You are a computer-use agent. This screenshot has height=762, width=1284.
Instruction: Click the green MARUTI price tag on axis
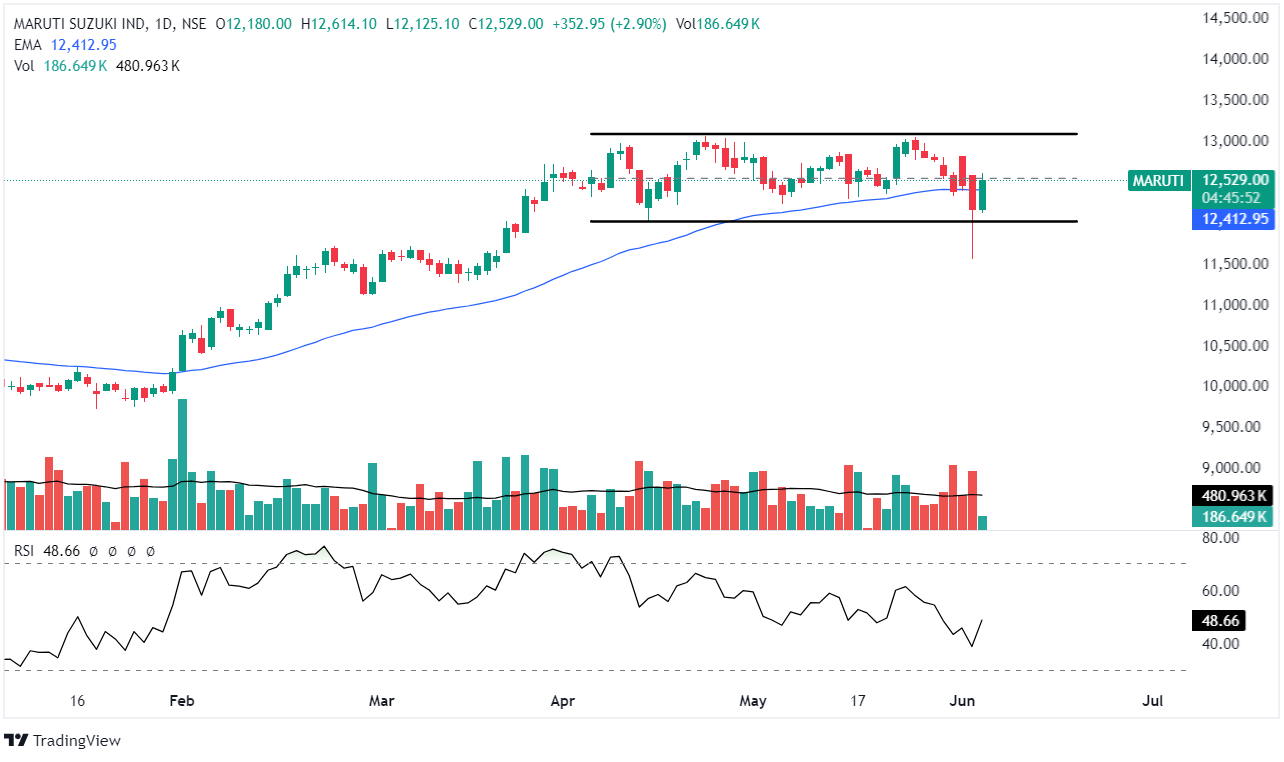click(x=1157, y=181)
